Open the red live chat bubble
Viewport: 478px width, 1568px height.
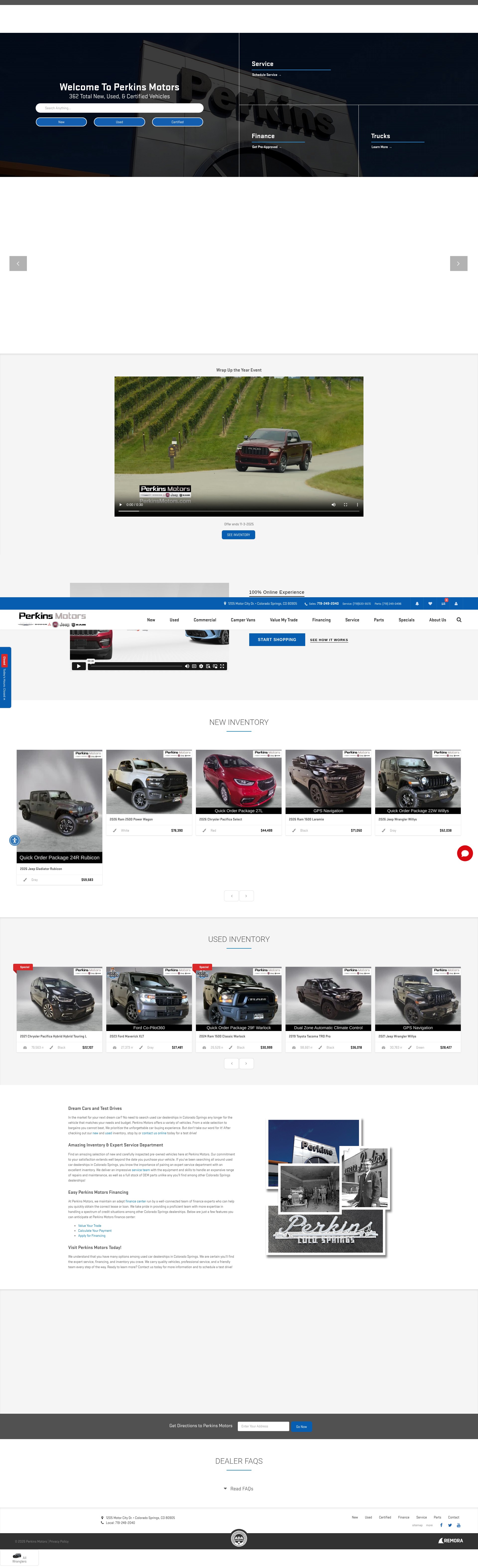[x=465, y=853]
